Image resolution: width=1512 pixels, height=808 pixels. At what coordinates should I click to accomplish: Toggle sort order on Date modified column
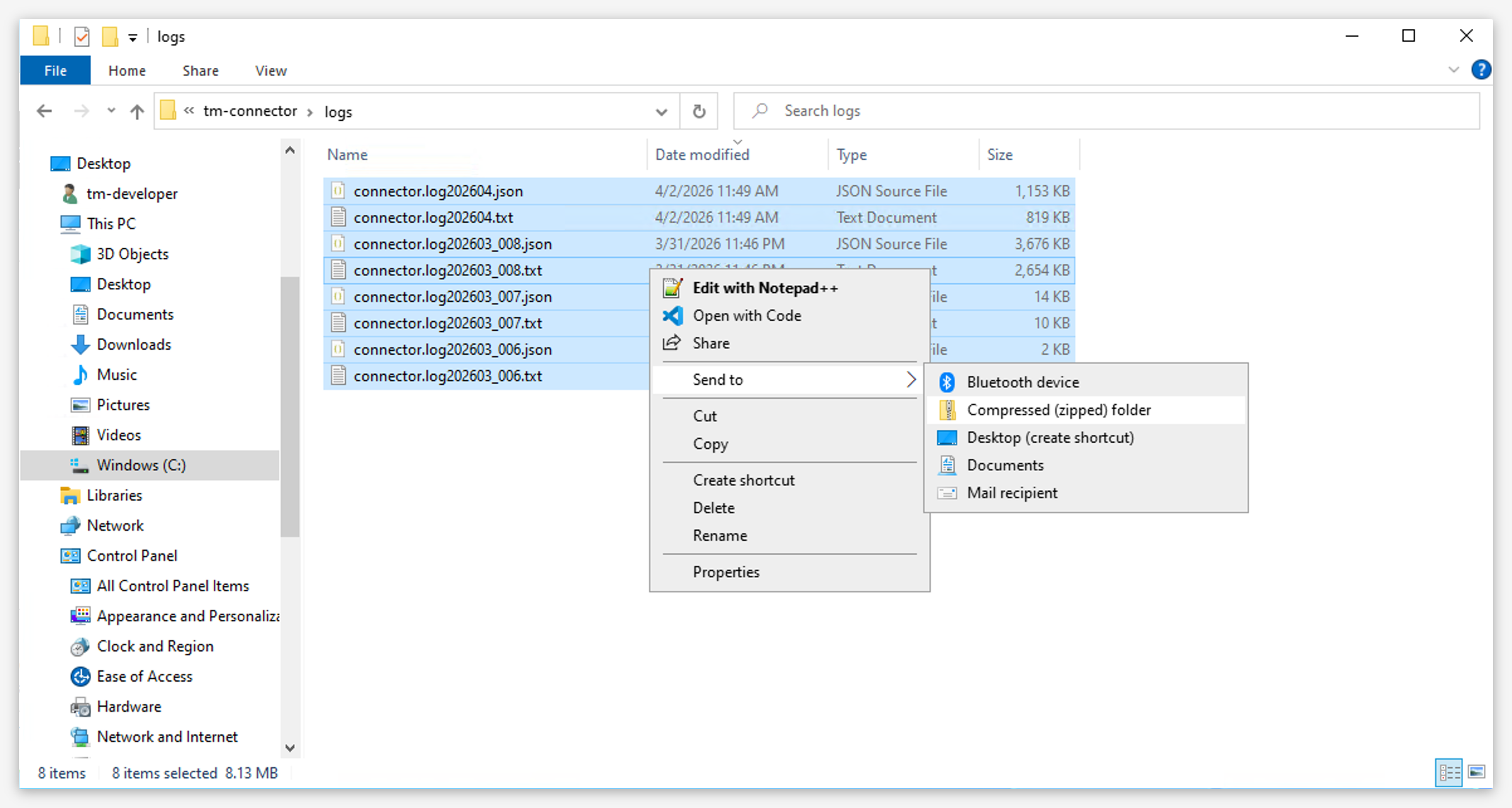point(701,154)
